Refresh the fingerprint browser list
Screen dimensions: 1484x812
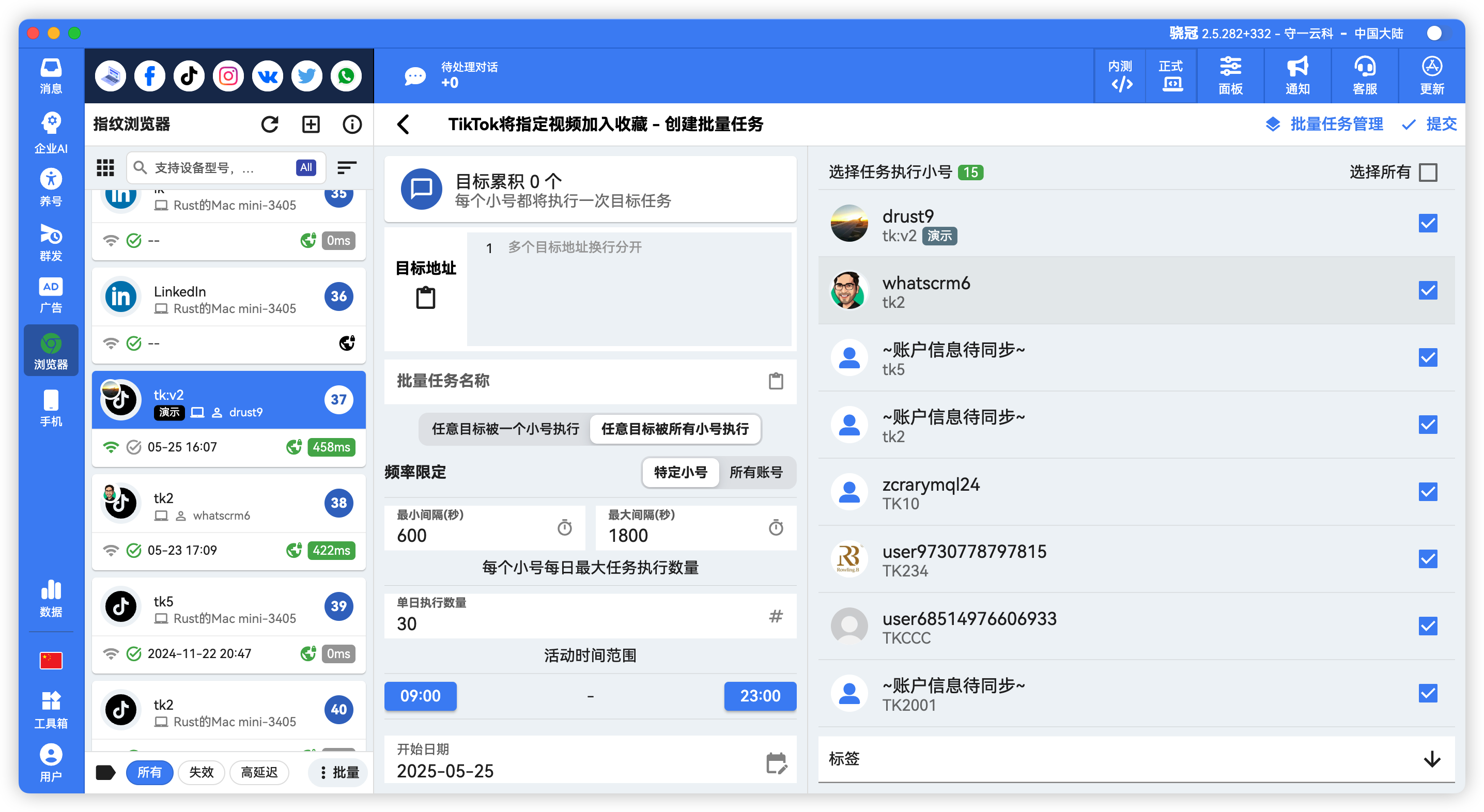coord(270,124)
